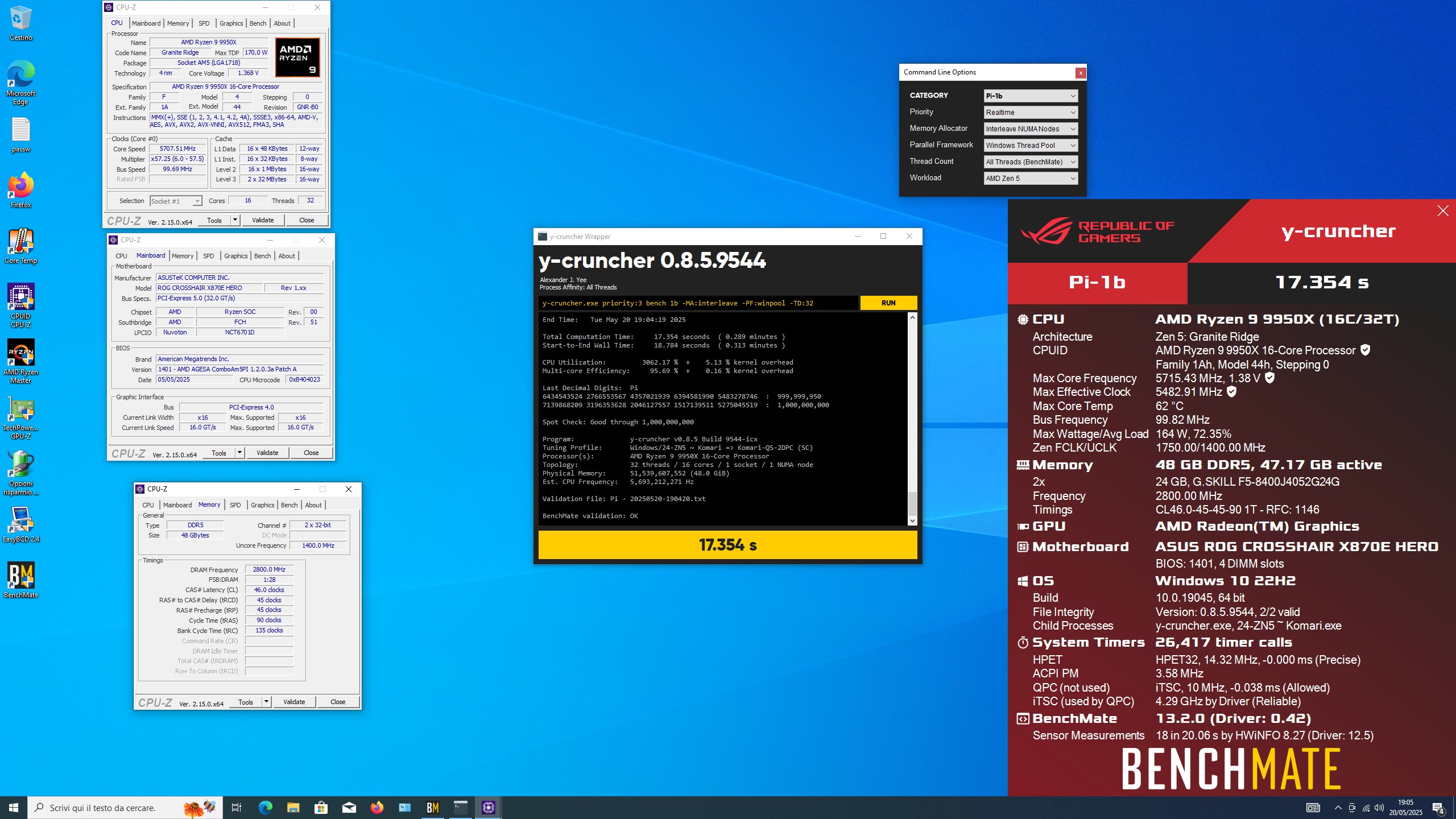Screen dimensions: 1456x819
Task: Open the Priority Realtime dropdown
Action: click(1031, 112)
